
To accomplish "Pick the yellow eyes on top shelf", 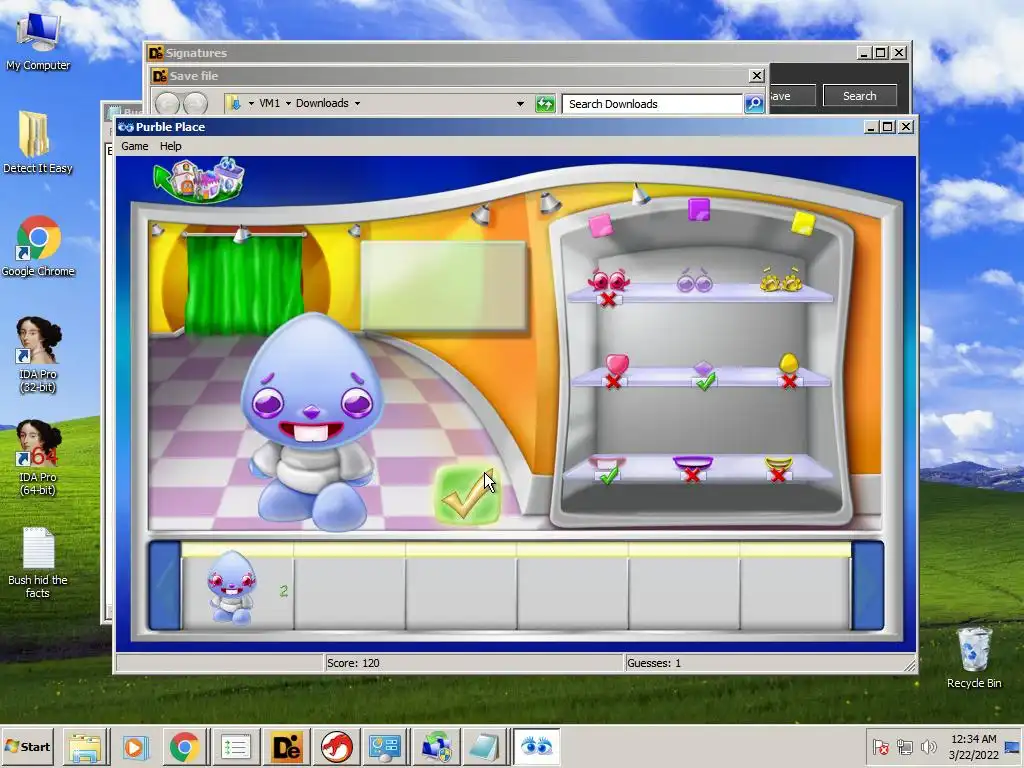I will 781,280.
